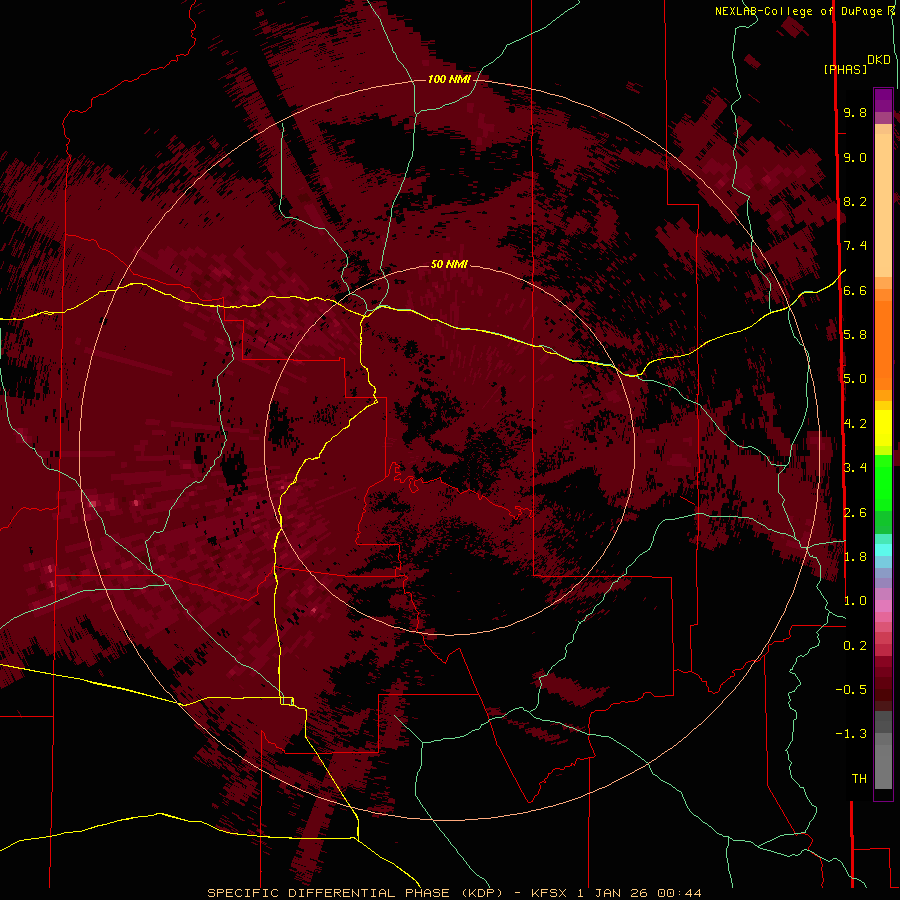Viewport: 900px width, 900px height.
Task: Click the "DKD" label above the color scale
Action: (879, 60)
